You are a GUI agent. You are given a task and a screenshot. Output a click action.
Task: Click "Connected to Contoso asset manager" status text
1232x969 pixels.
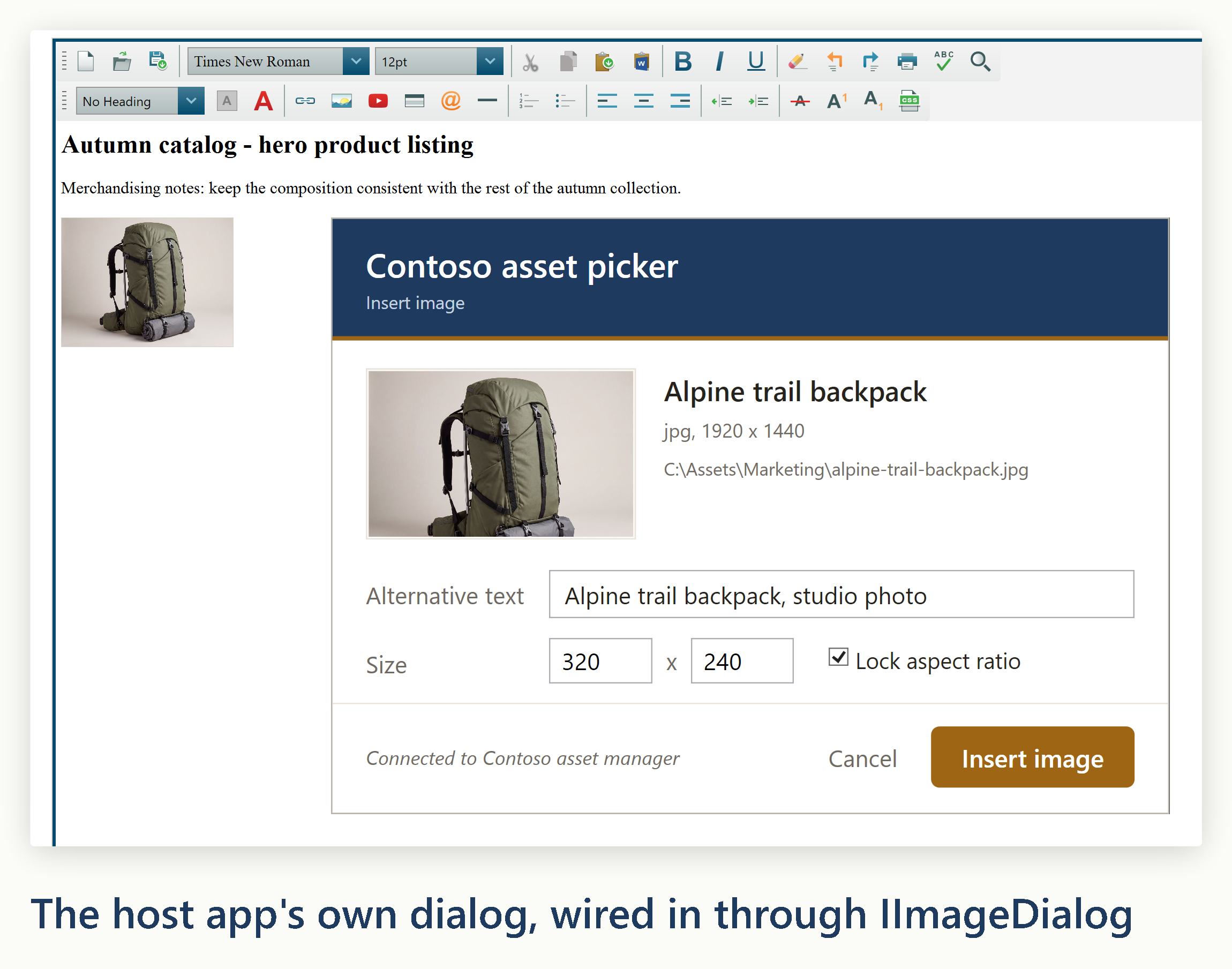tap(522, 758)
